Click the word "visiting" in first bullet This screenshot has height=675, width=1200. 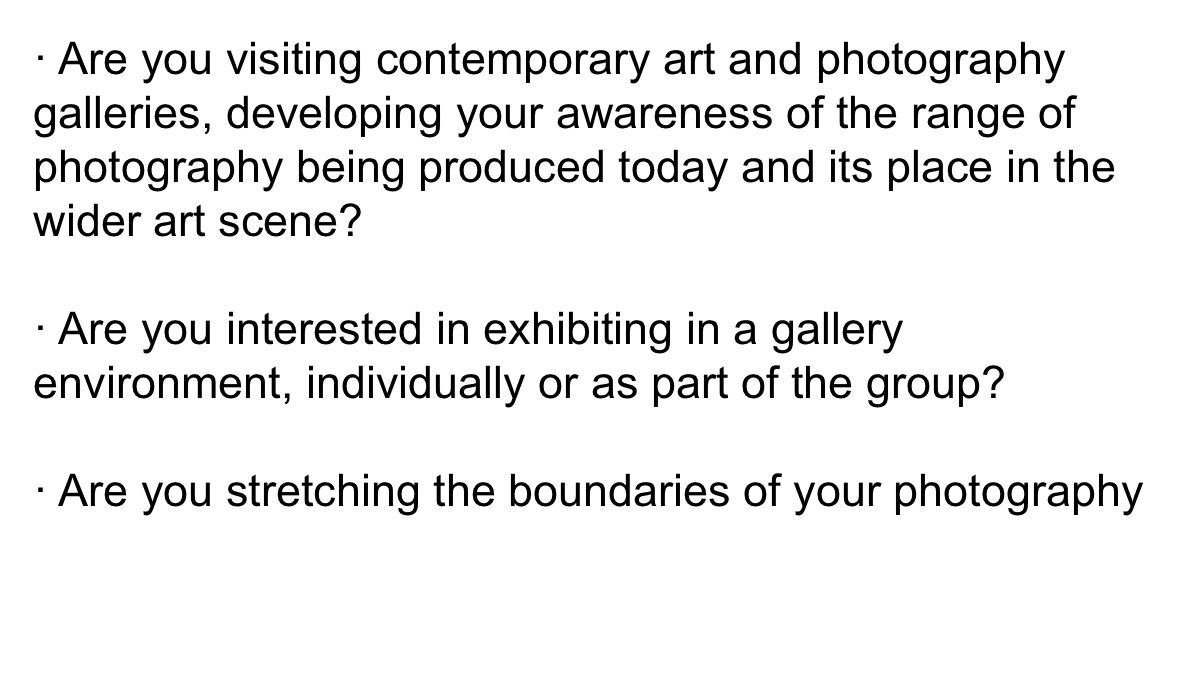pos(289,61)
